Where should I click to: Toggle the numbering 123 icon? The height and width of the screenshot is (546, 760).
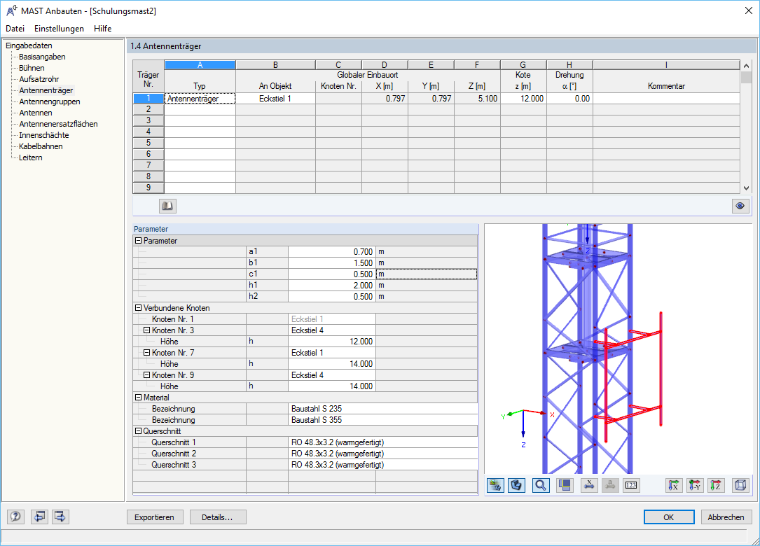pos(631,485)
